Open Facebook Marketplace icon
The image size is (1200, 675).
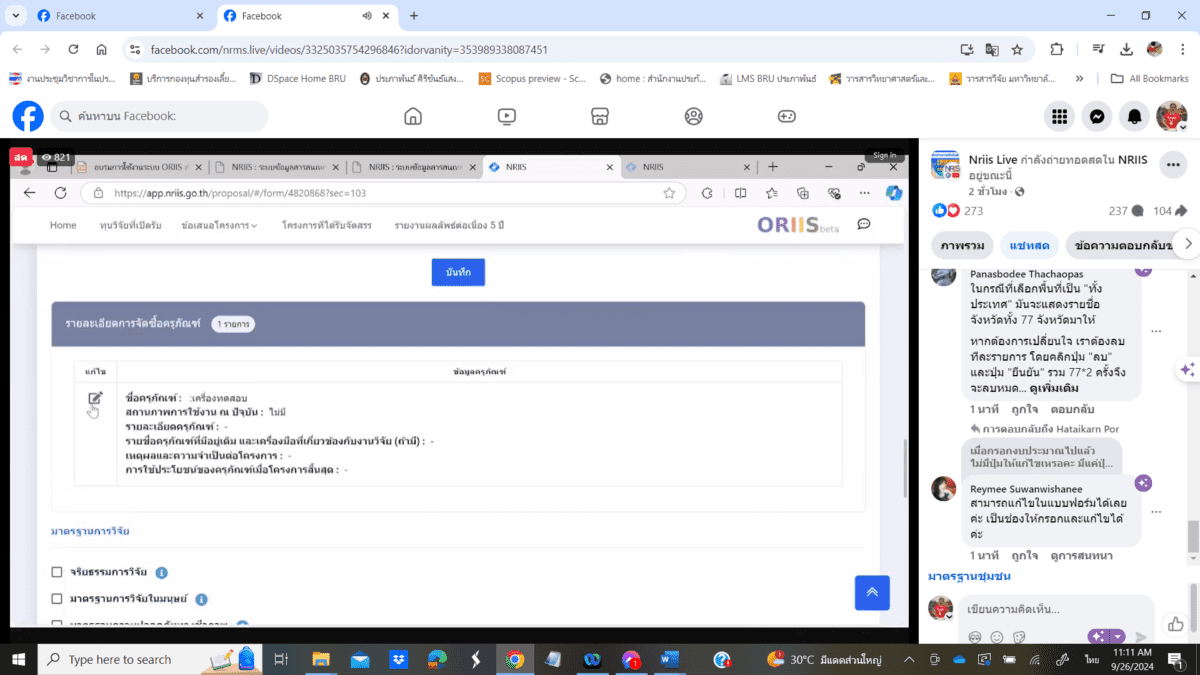tap(600, 116)
